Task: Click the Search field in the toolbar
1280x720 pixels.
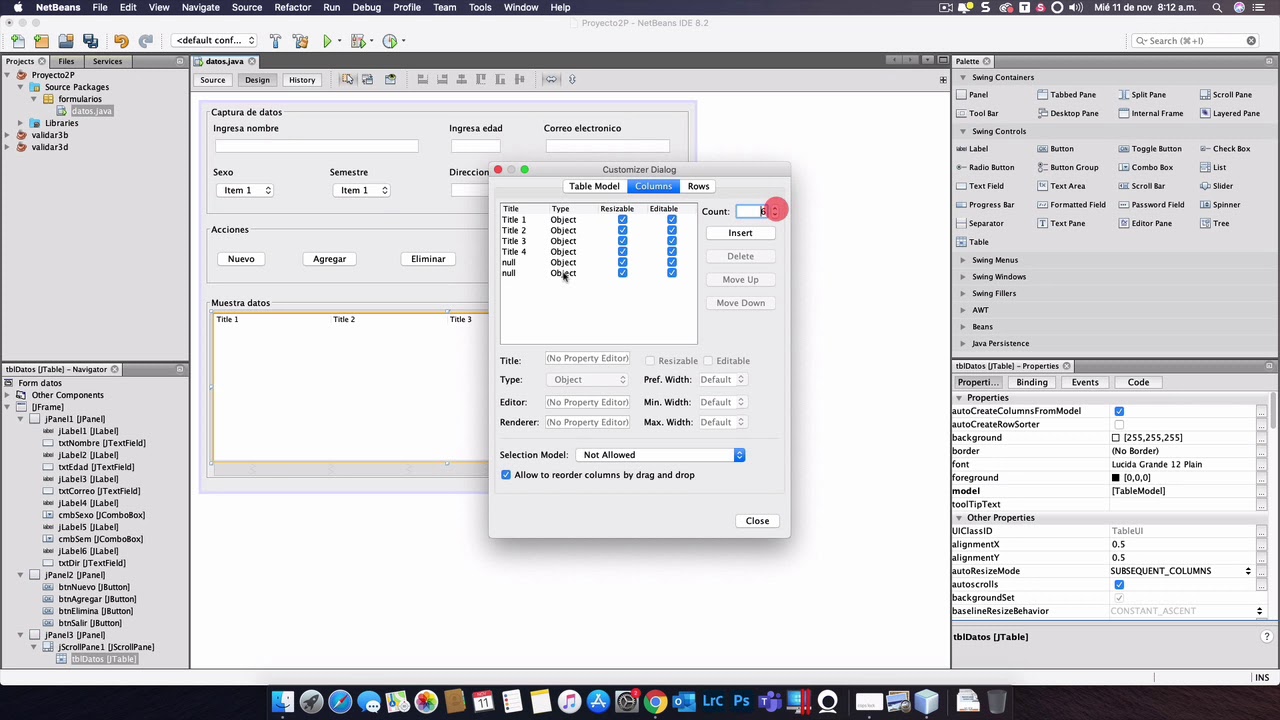Action: click(x=1195, y=41)
